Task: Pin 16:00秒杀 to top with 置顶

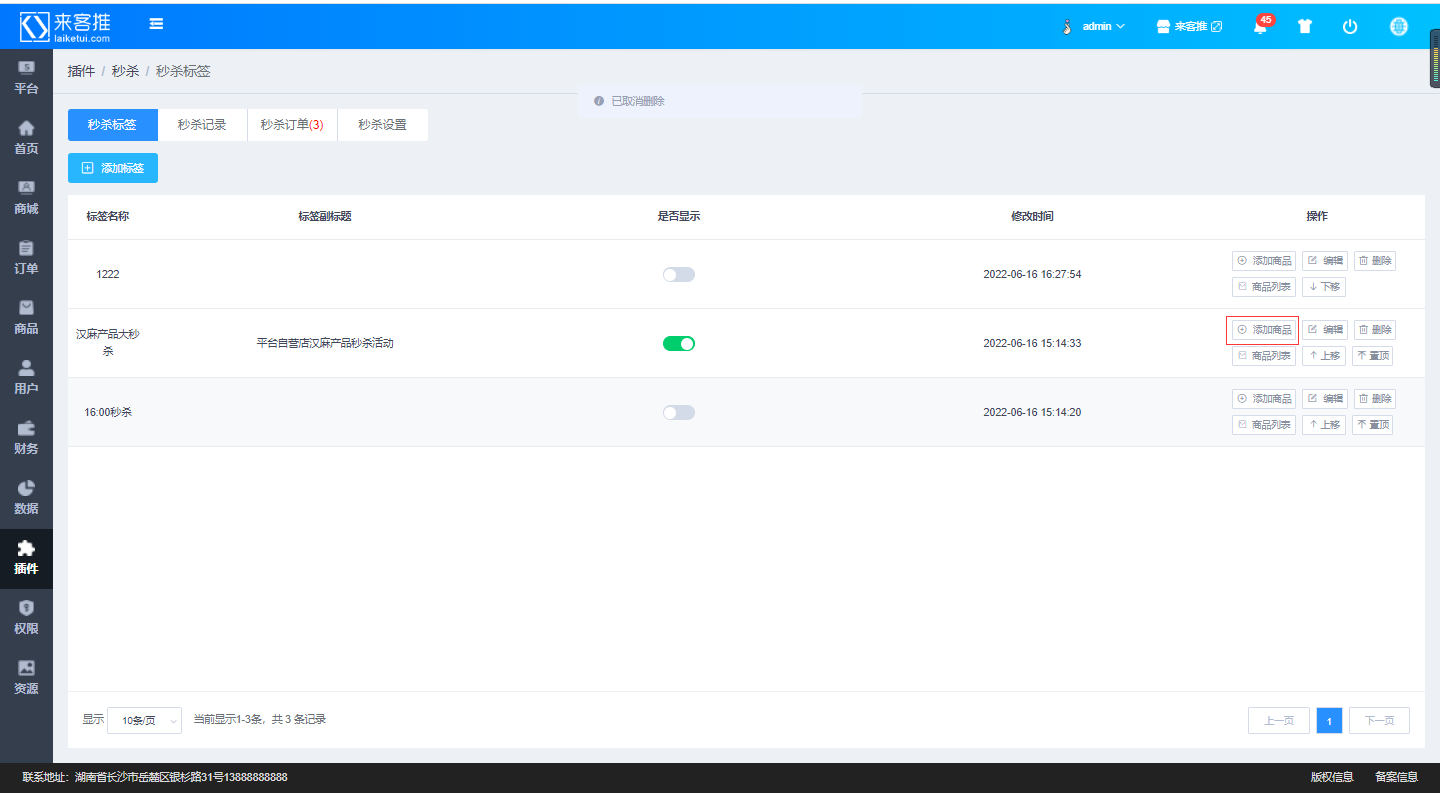Action: (1373, 425)
